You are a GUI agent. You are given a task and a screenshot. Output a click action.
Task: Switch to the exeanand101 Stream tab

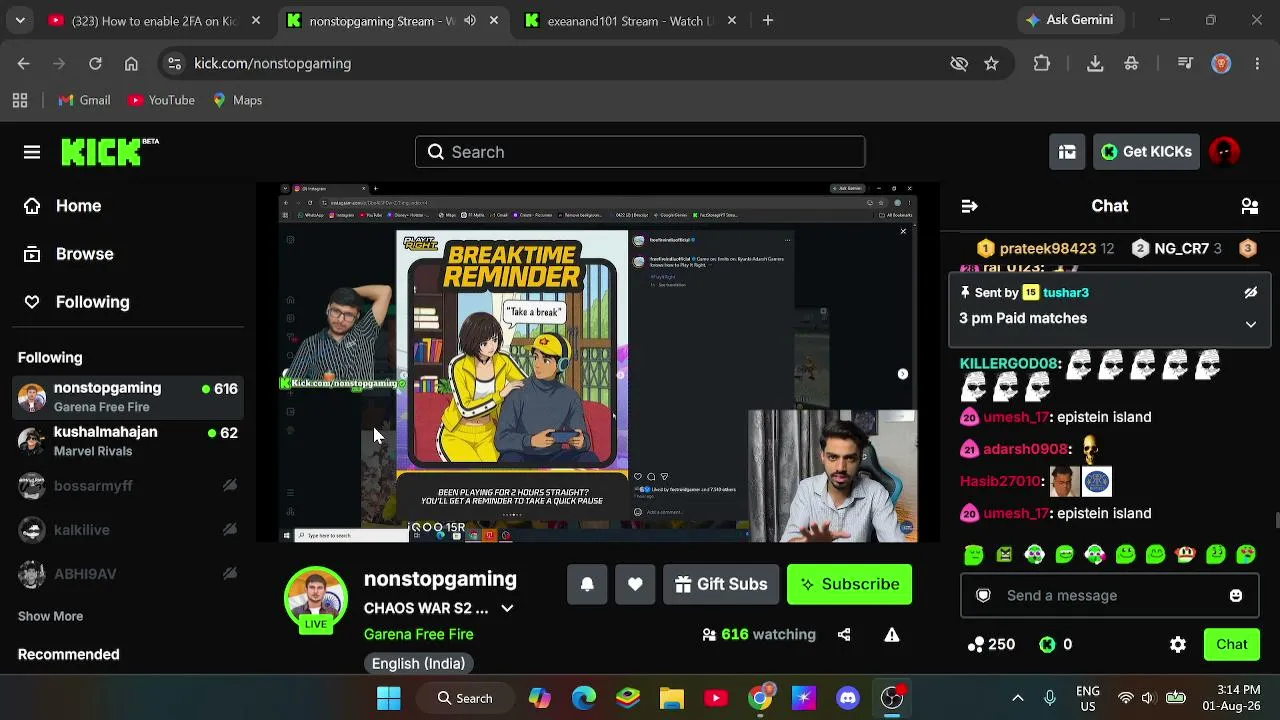[631, 20]
